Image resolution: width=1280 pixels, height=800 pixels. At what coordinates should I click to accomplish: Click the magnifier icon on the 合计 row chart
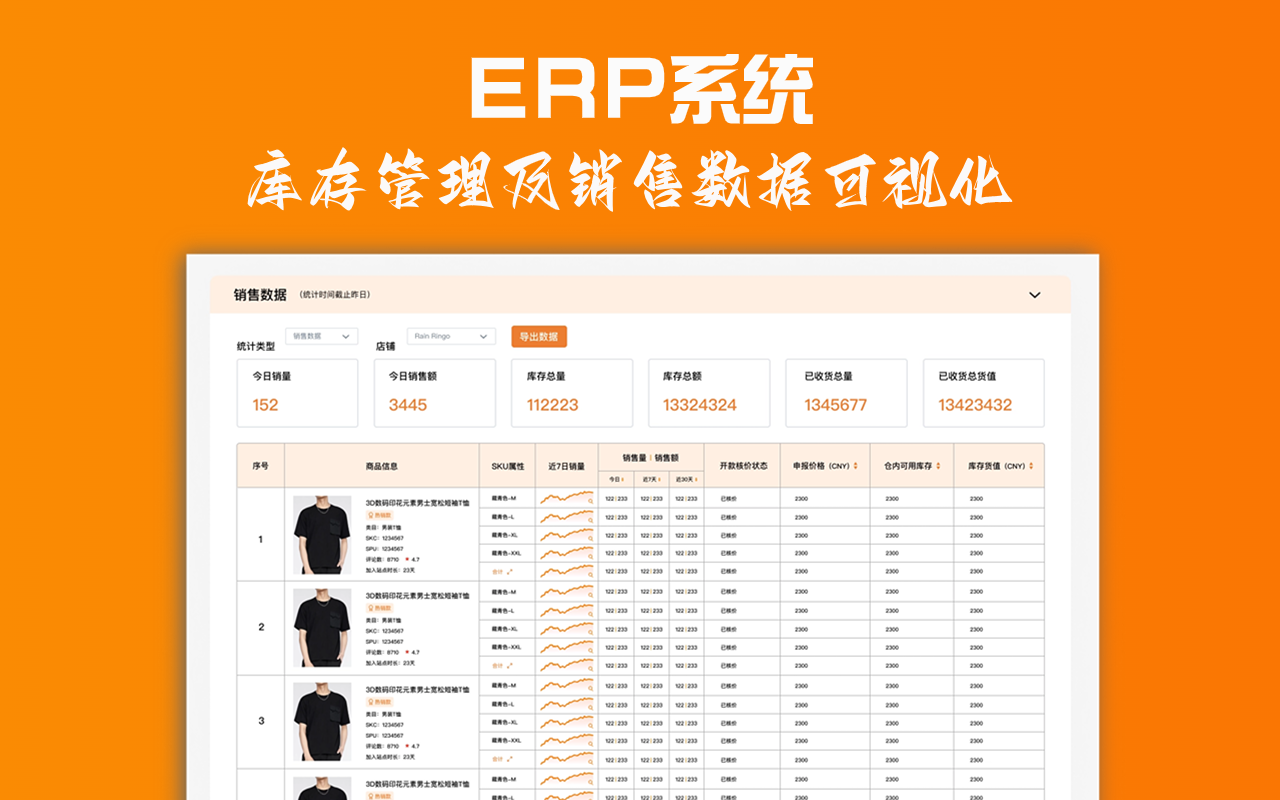click(x=591, y=573)
